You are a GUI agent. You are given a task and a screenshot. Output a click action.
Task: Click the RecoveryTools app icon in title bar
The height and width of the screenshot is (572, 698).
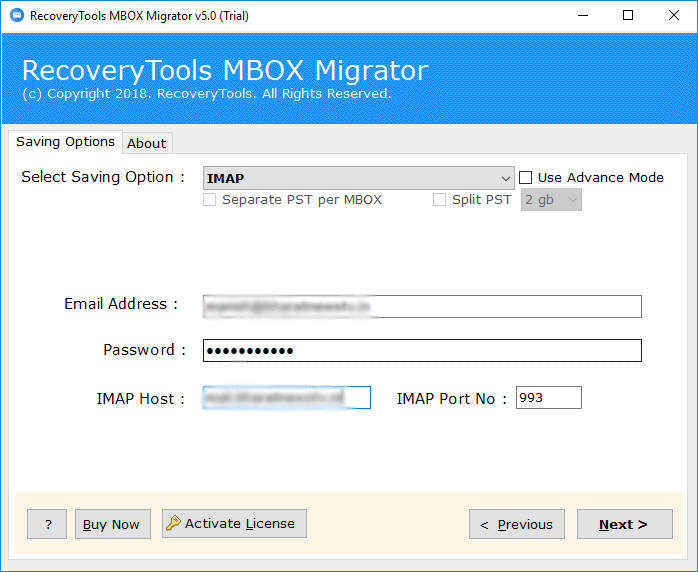point(17,16)
